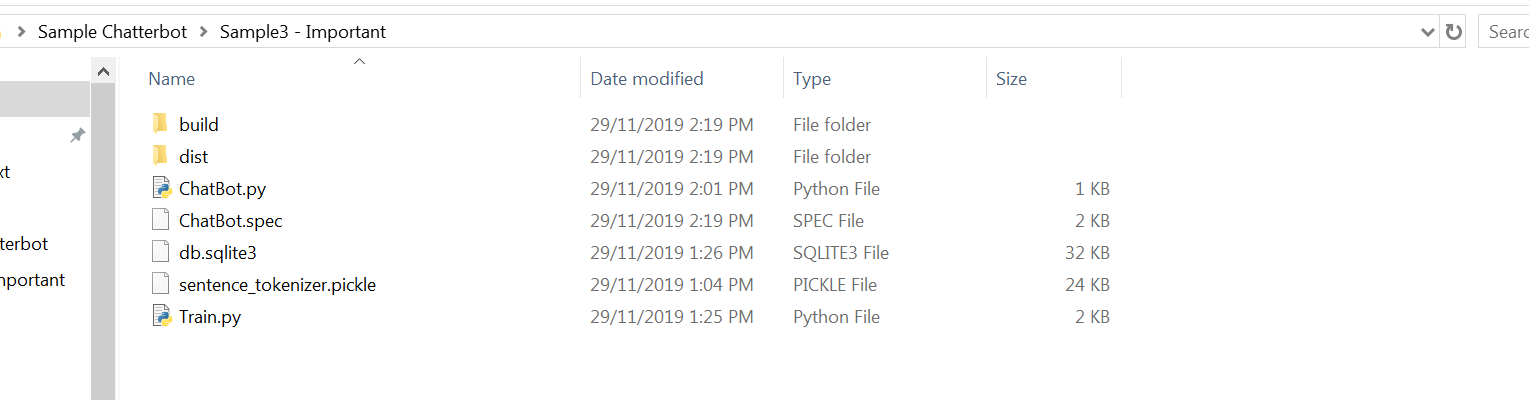Viewport: 1529px width, 400px height.
Task: Expand the chevron after Sample Chatterbot breadcrumb
Action: tap(203, 32)
